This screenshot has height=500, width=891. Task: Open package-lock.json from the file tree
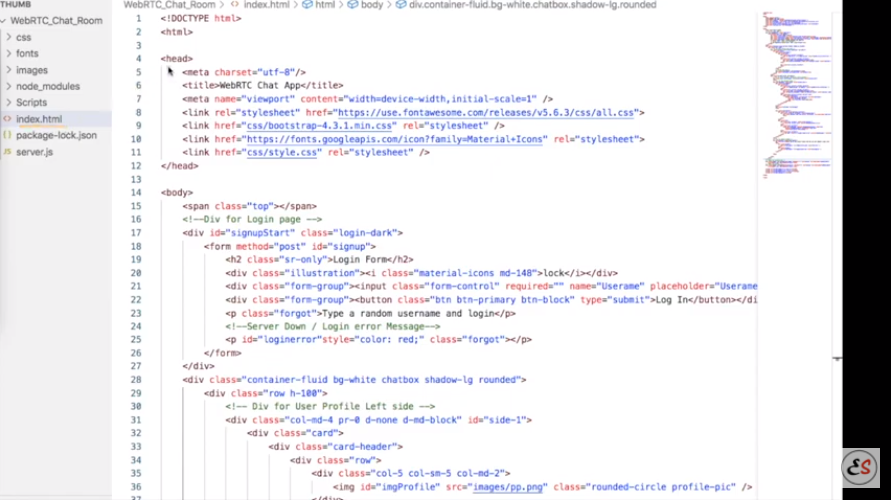tap(56, 135)
